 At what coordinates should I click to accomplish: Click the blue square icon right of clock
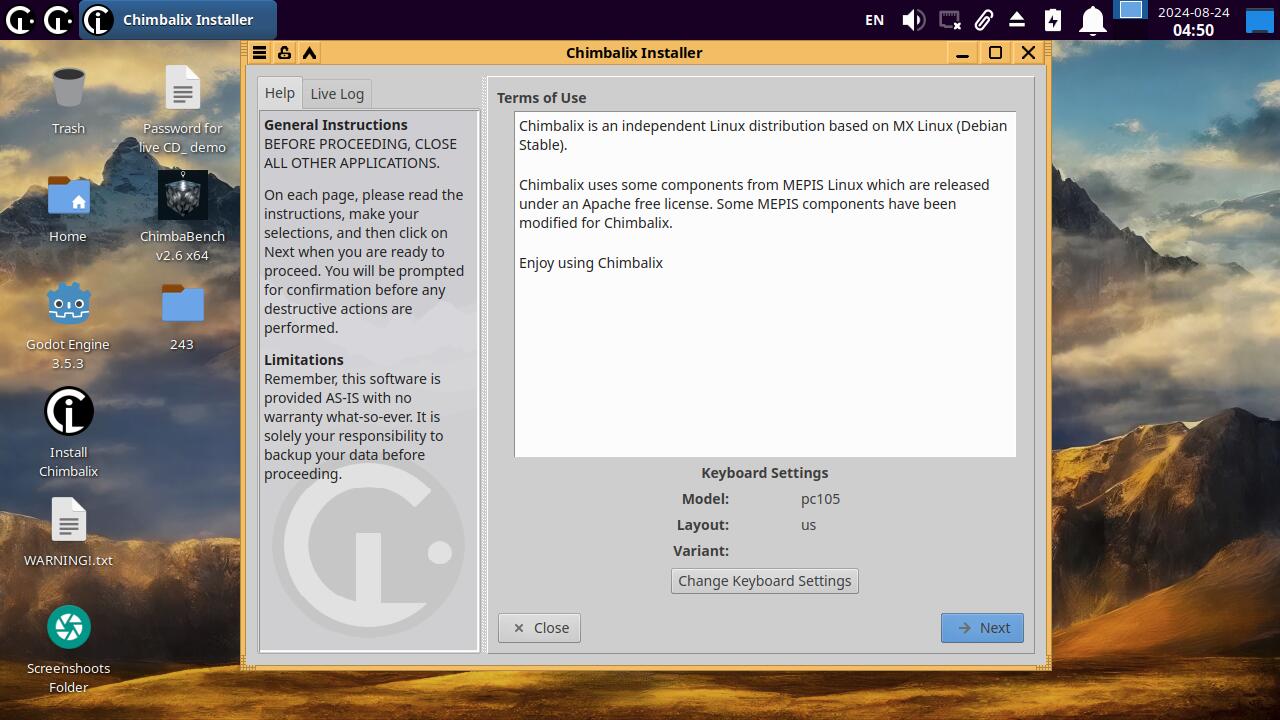click(1260, 19)
